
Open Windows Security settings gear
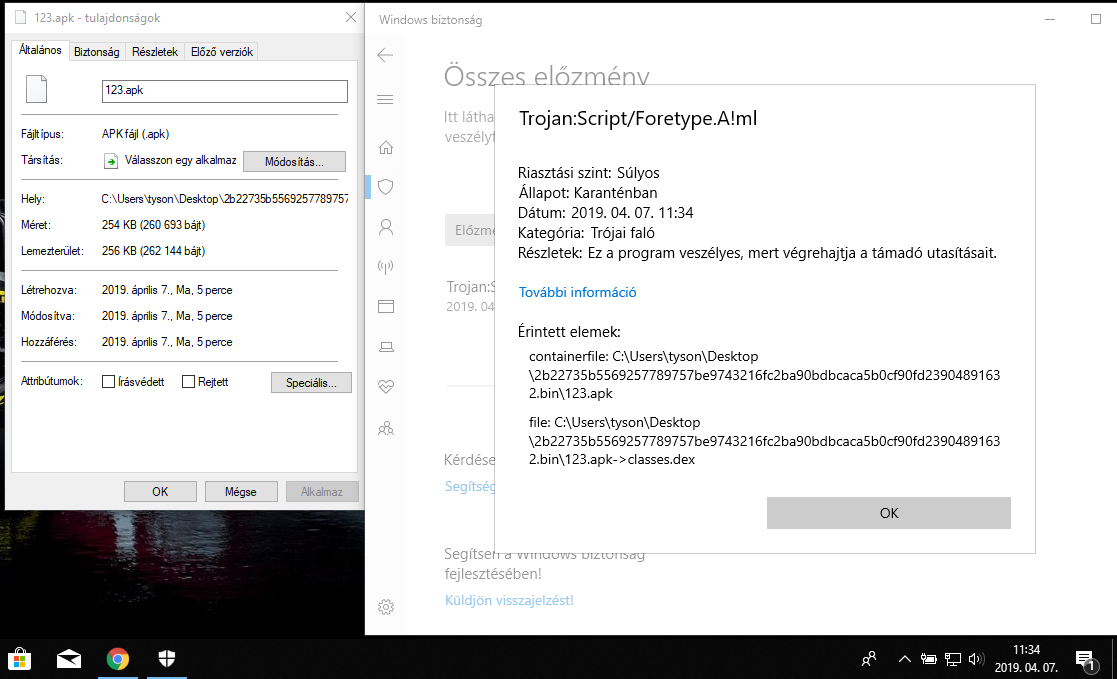click(385, 607)
